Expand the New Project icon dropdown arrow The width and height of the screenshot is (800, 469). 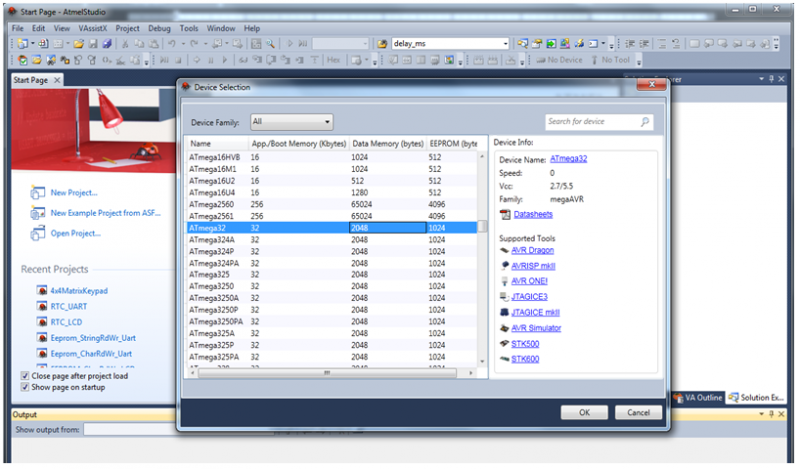point(32,44)
